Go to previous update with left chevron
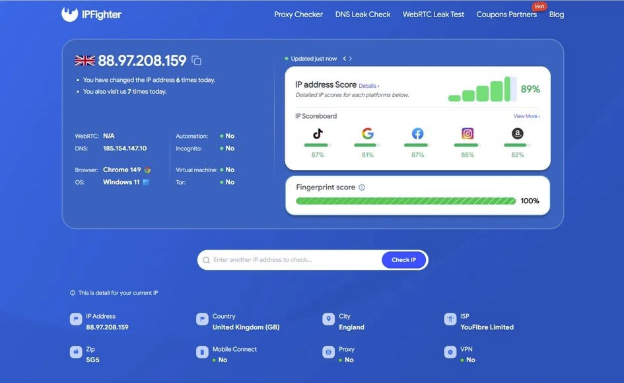This screenshot has width=624, height=383. pos(344,59)
